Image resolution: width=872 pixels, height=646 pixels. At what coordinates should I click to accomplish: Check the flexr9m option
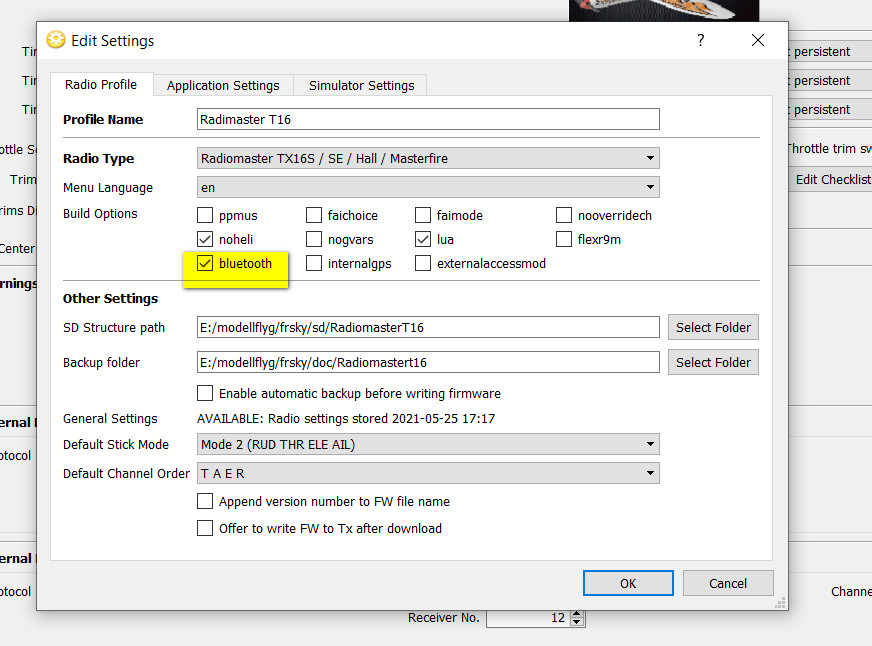pos(564,240)
